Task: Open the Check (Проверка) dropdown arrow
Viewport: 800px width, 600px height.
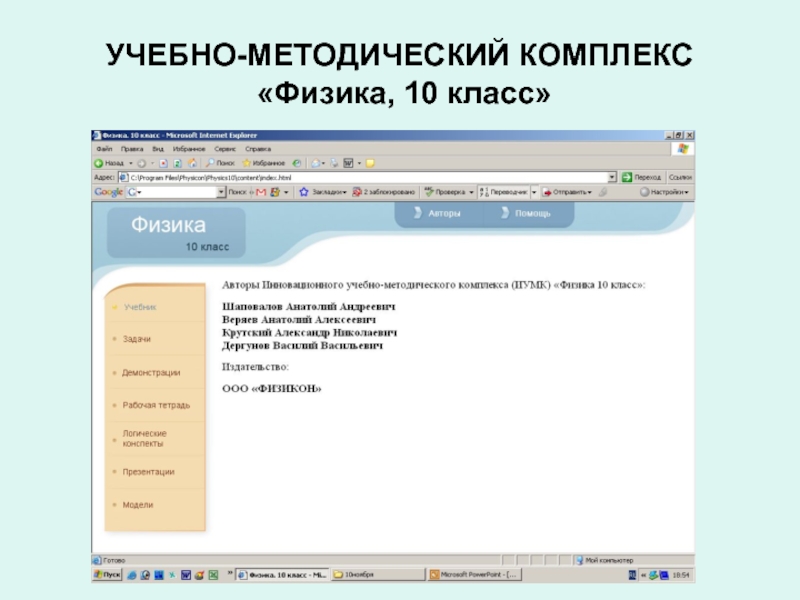Action: point(471,192)
